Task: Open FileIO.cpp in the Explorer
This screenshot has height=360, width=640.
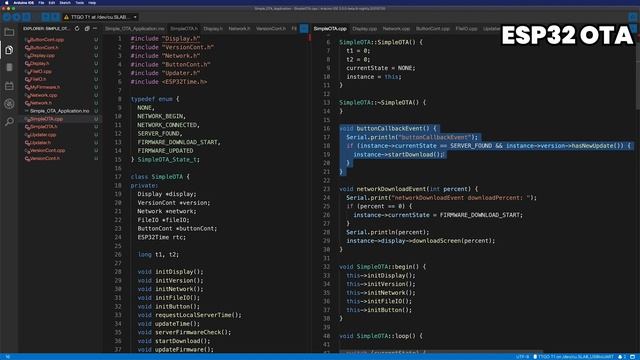Action: click(x=61, y=71)
